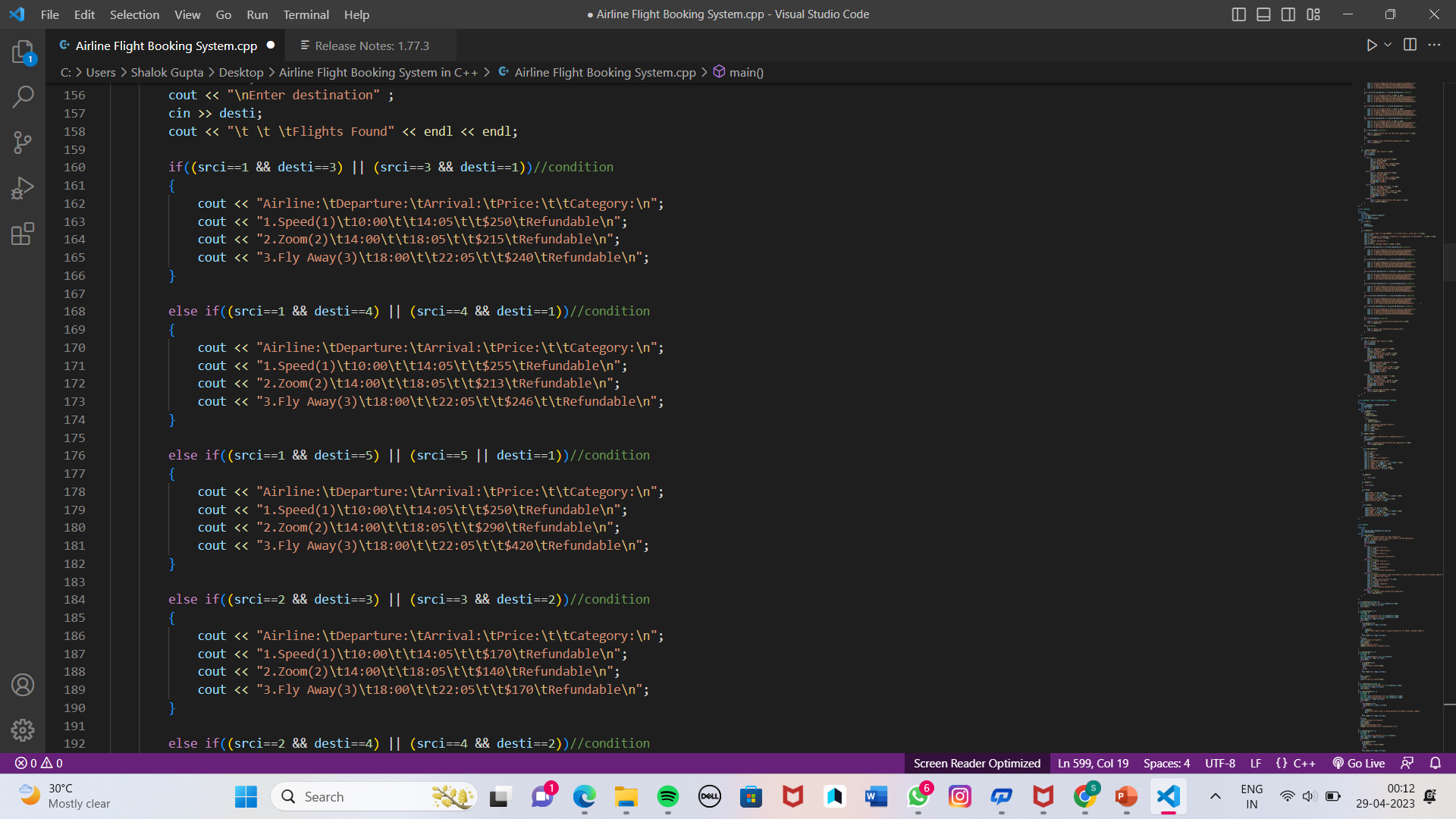Click the Spaces: 4 indentation setting
1456x819 pixels.
click(1166, 763)
